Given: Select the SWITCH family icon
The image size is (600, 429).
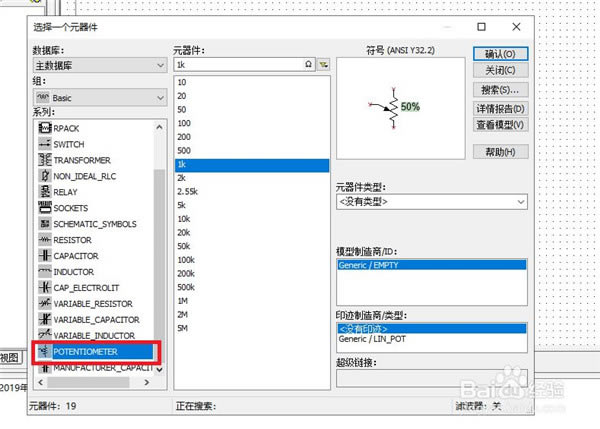Looking at the screenshot, I should pos(45,144).
